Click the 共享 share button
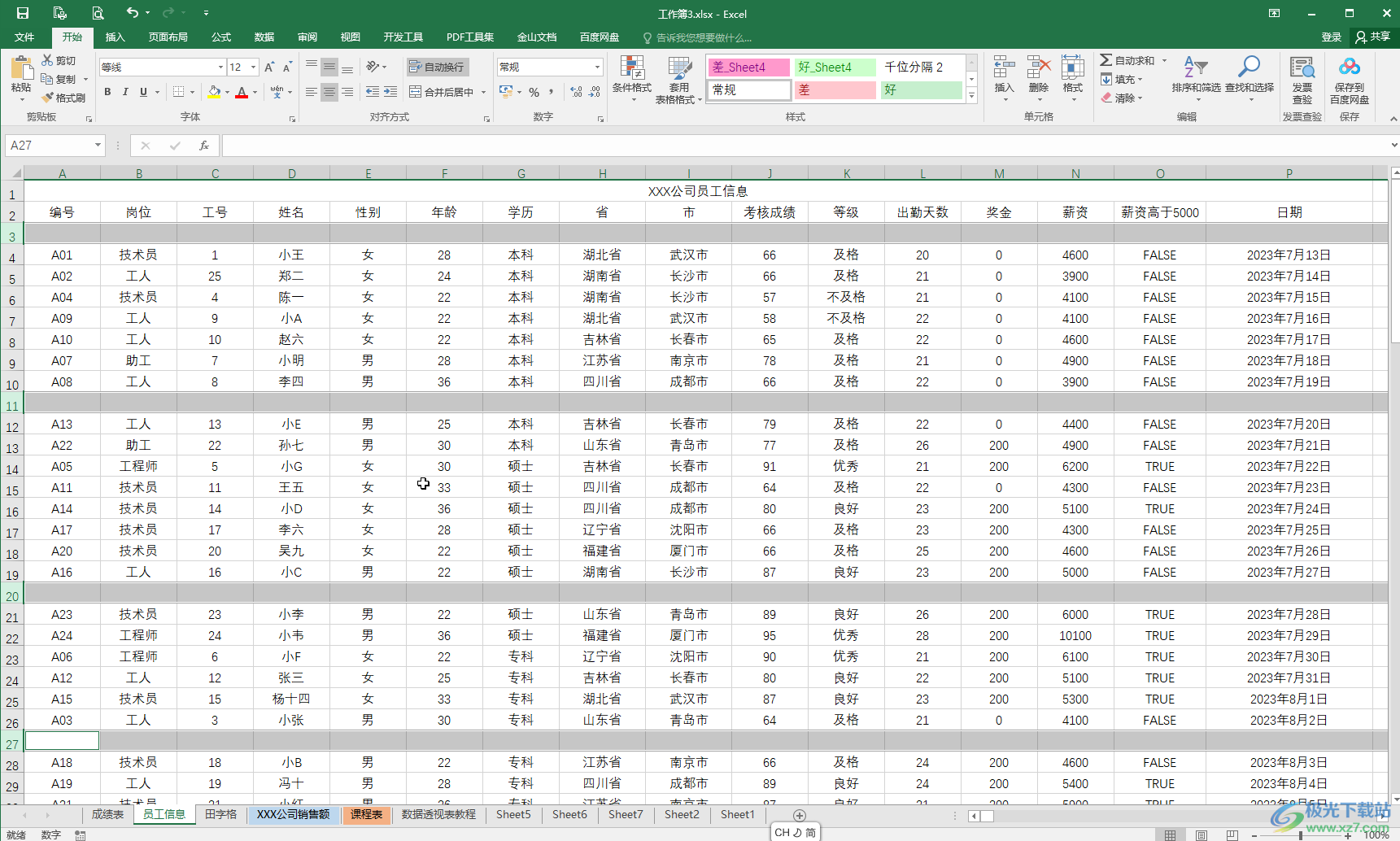 (1374, 37)
